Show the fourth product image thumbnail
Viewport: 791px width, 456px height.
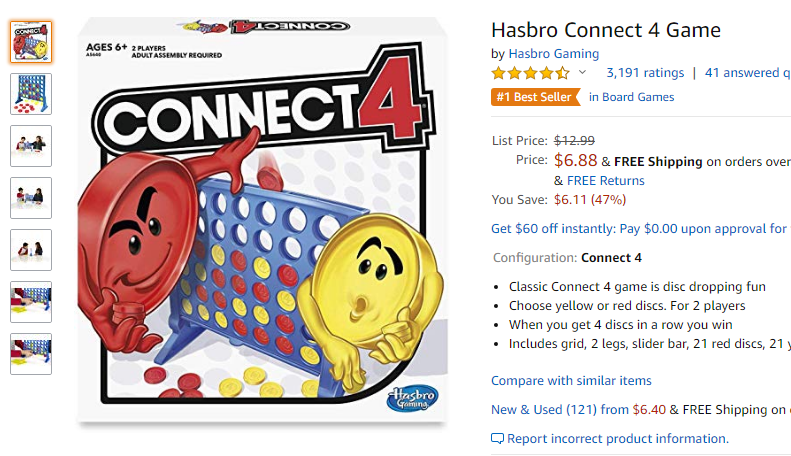coord(31,198)
